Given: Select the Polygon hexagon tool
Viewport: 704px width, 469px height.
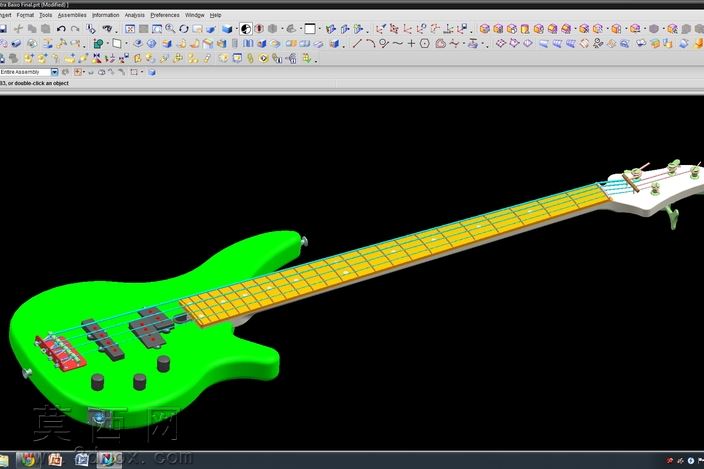Looking at the screenshot, I should (425, 44).
